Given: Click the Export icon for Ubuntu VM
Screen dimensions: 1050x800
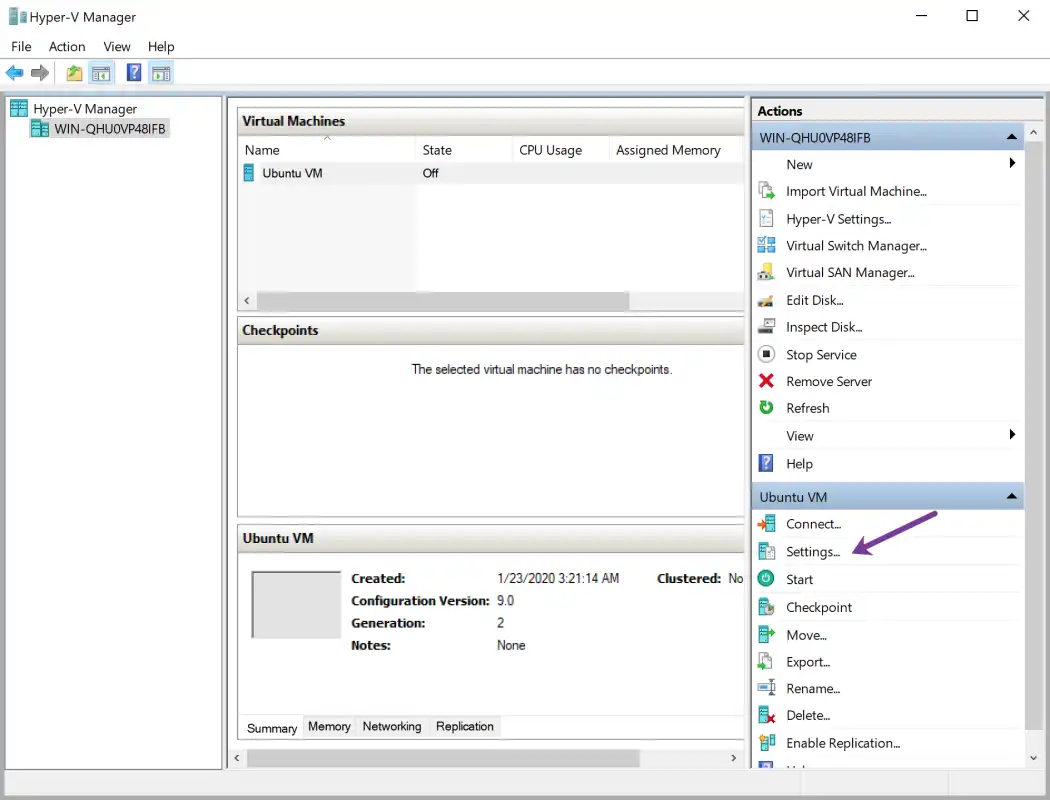Looking at the screenshot, I should 766,661.
